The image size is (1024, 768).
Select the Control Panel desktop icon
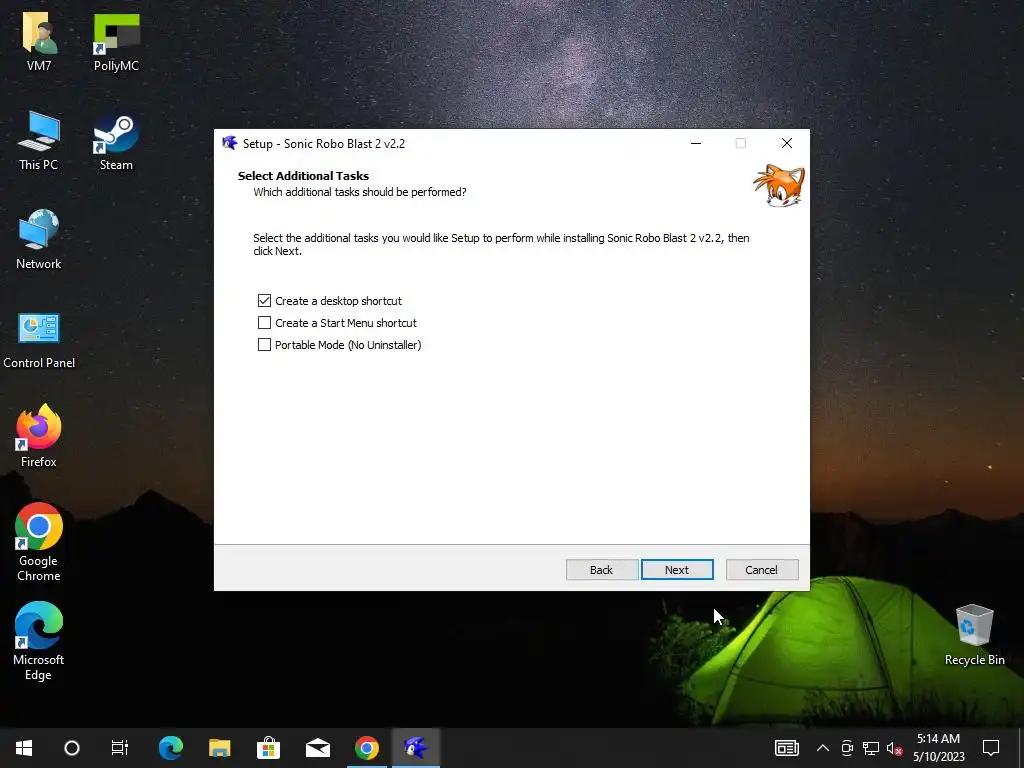click(x=39, y=340)
